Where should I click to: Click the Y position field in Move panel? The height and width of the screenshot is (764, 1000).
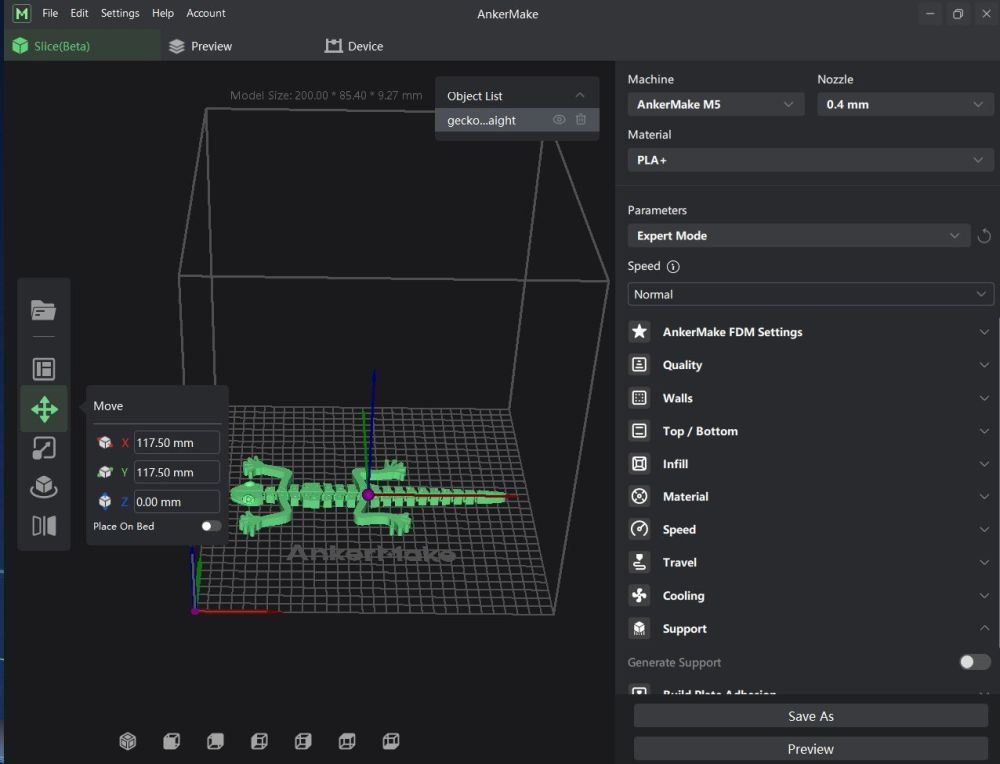pyautogui.click(x=177, y=473)
